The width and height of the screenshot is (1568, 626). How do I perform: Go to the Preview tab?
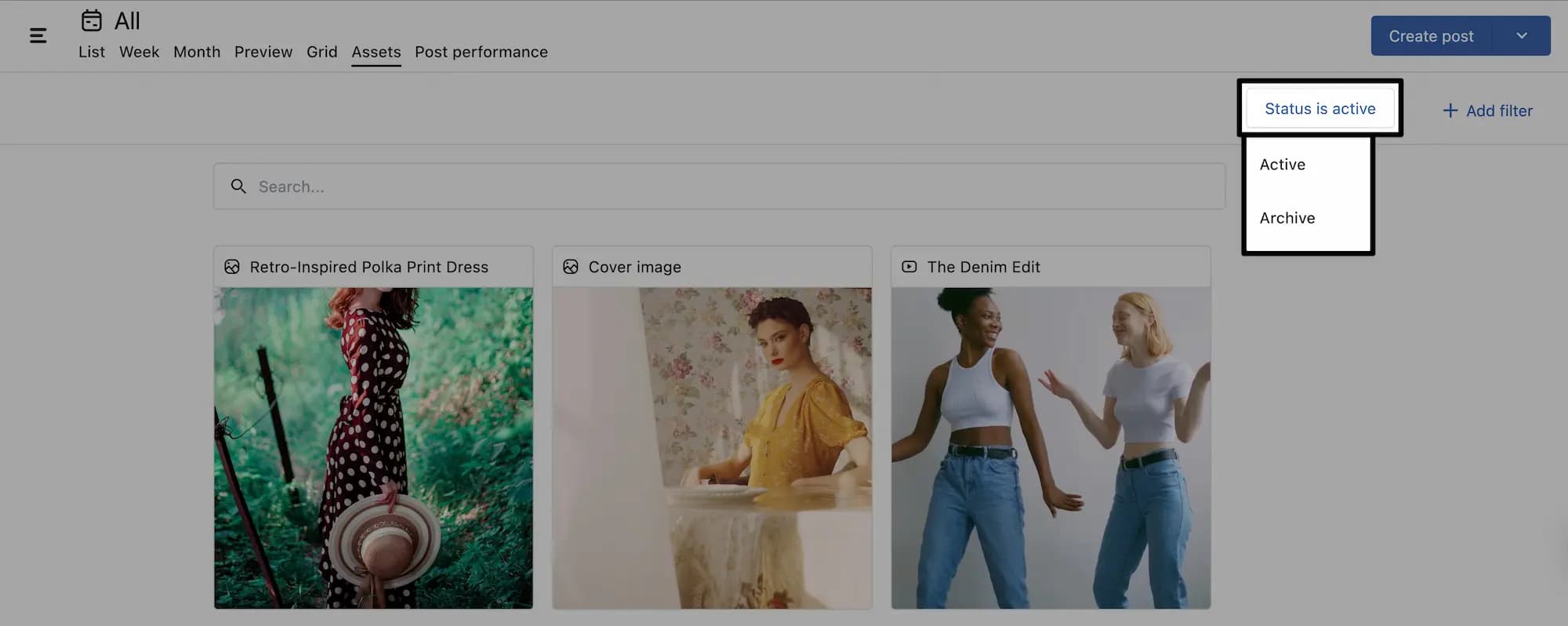point(263,52)
